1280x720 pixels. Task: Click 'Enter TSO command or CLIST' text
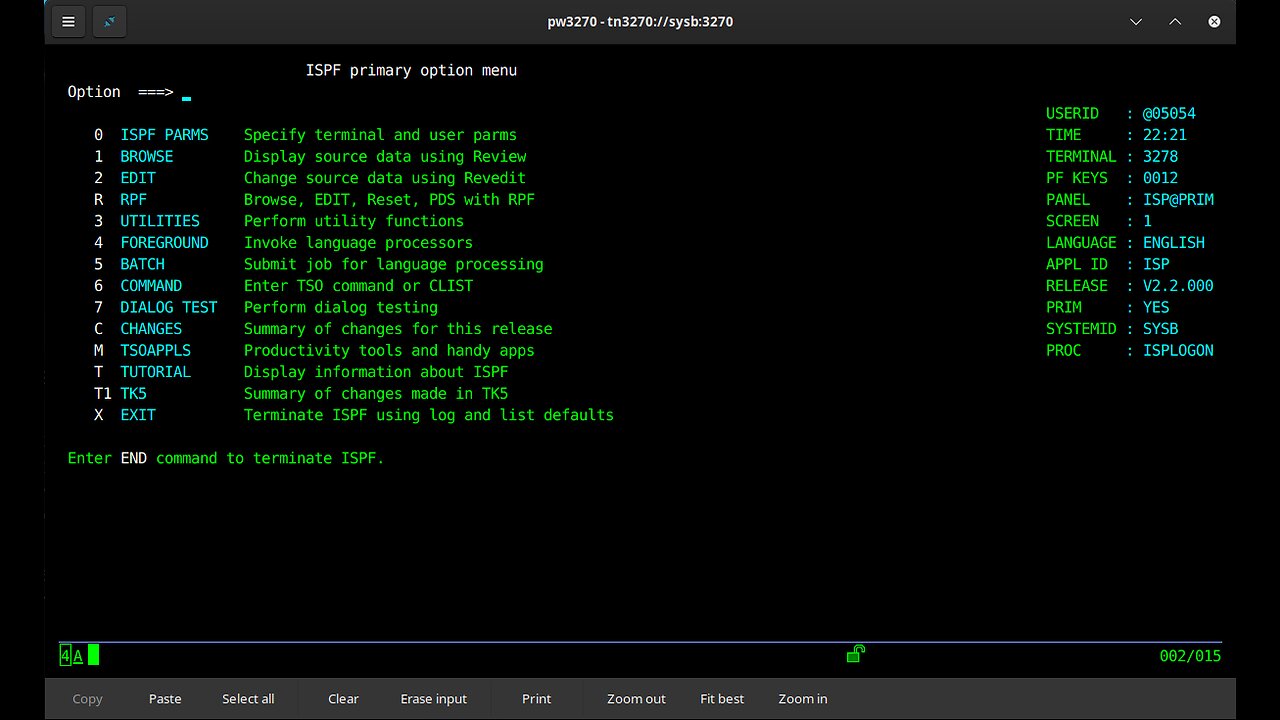point(358,286)
